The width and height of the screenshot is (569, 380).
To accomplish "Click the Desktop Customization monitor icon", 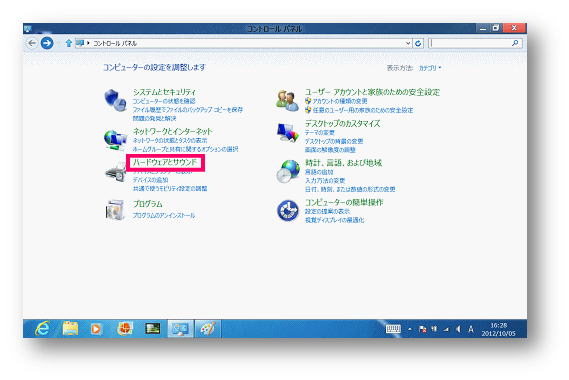I will (x=287, y=132).
